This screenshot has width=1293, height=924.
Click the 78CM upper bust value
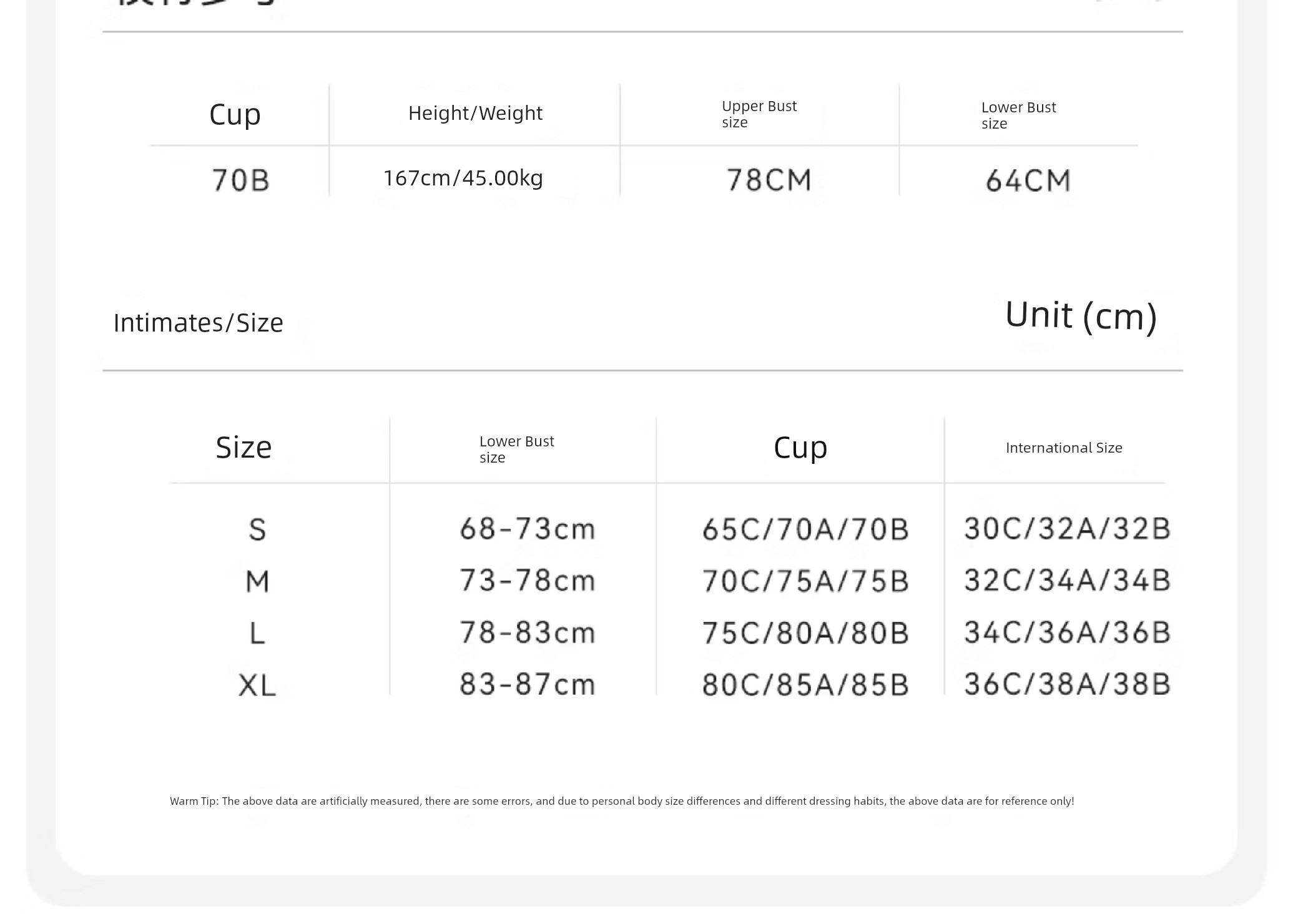point(769,180)
